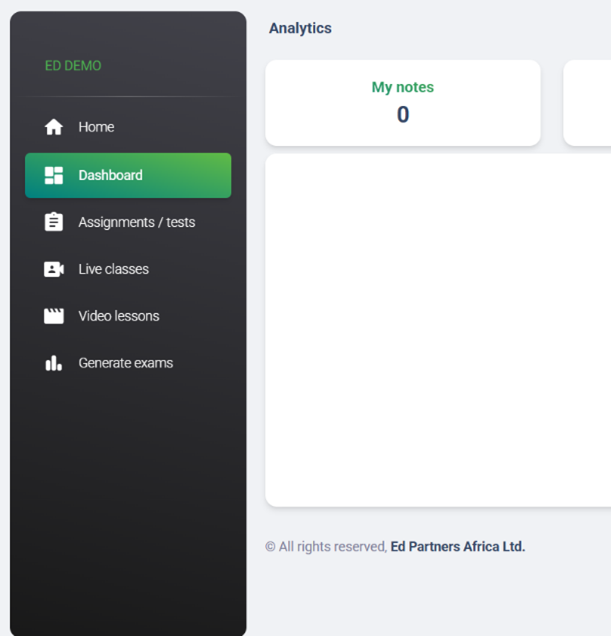Screen dimensions: 611x636
Task: Open Assignments / tests text label
Action: 136,222
